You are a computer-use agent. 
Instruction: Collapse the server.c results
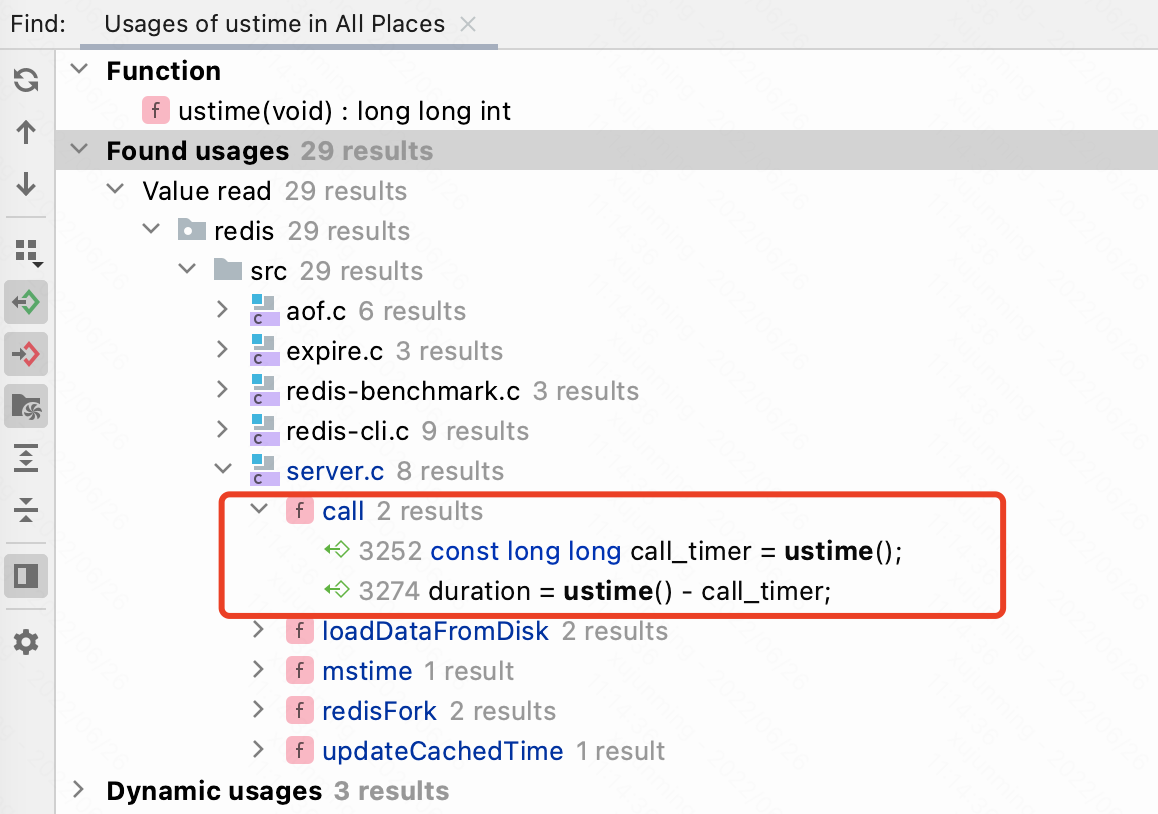pos(223,468)
